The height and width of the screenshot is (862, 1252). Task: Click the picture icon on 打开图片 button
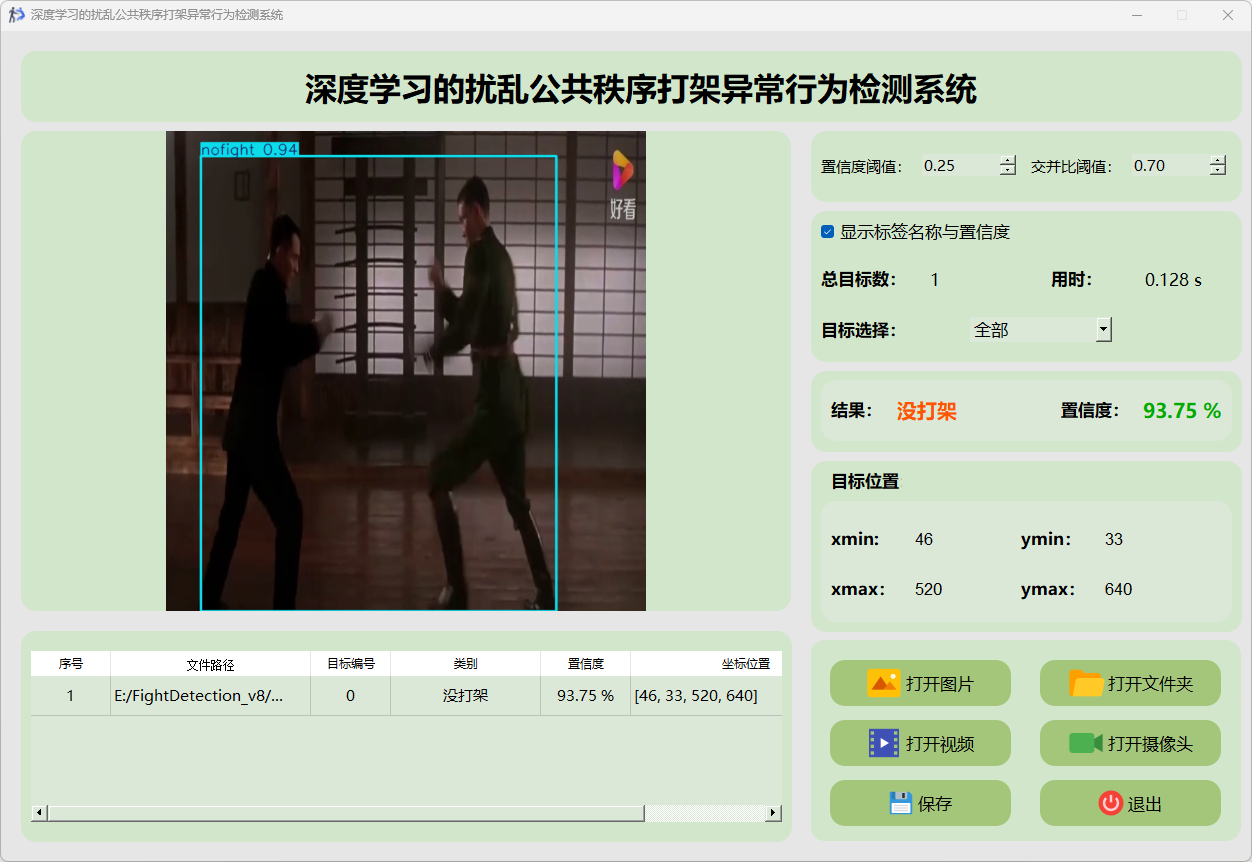coord(884,683)
